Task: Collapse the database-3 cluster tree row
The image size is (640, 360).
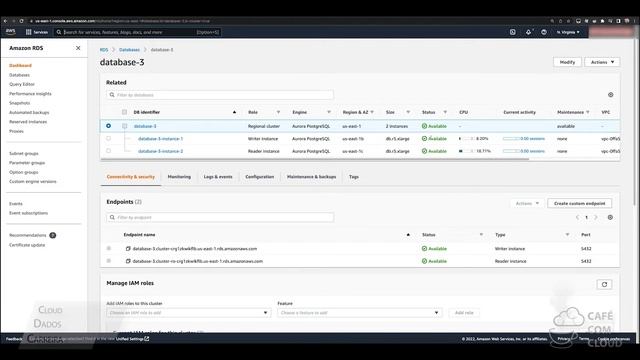Action: click(x=124, y=126)
